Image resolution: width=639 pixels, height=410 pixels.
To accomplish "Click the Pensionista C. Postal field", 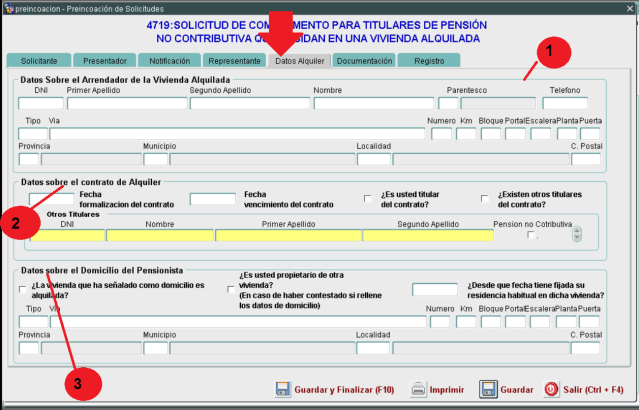I will pos(585,348).
